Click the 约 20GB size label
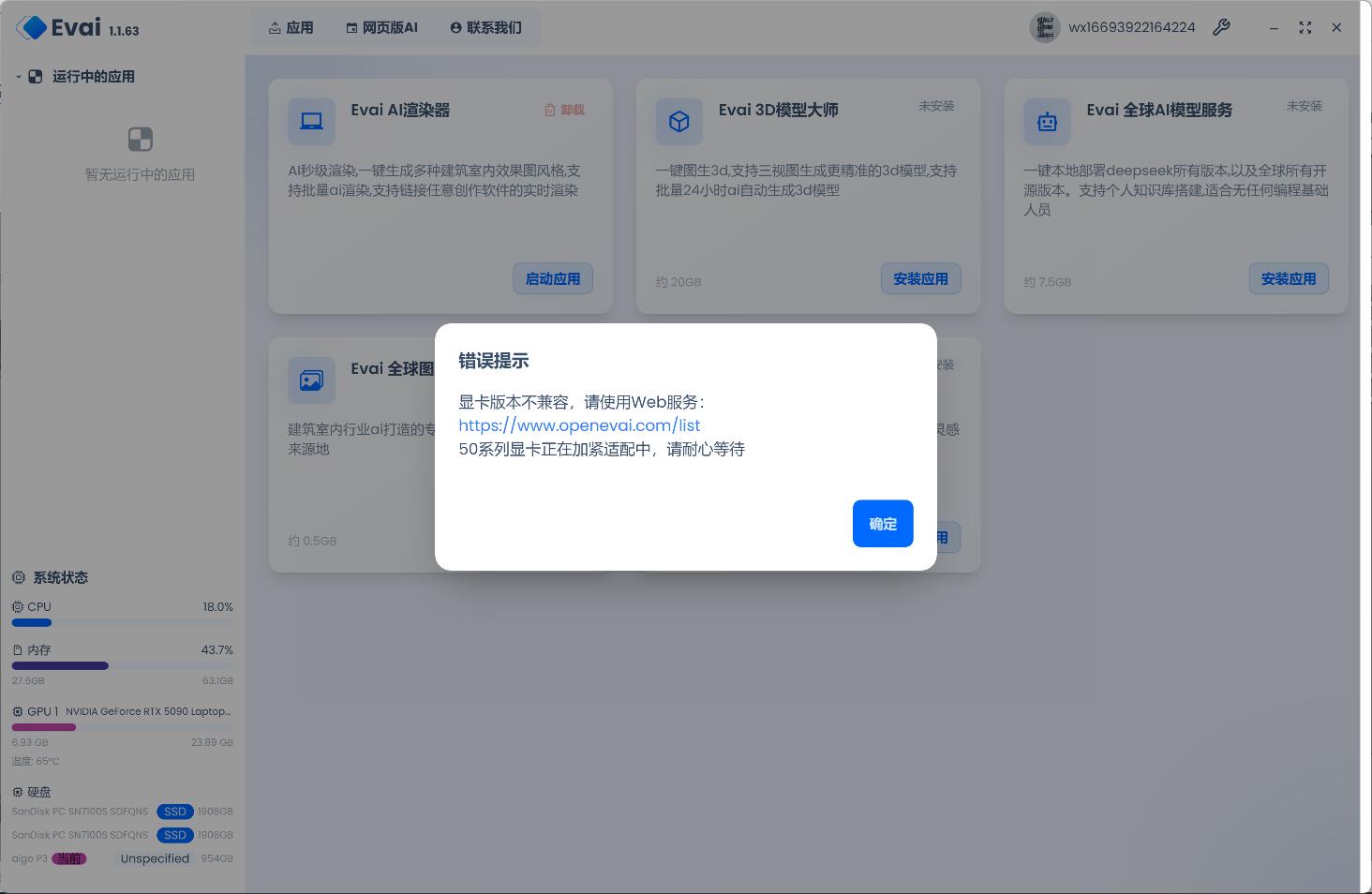 679,282
